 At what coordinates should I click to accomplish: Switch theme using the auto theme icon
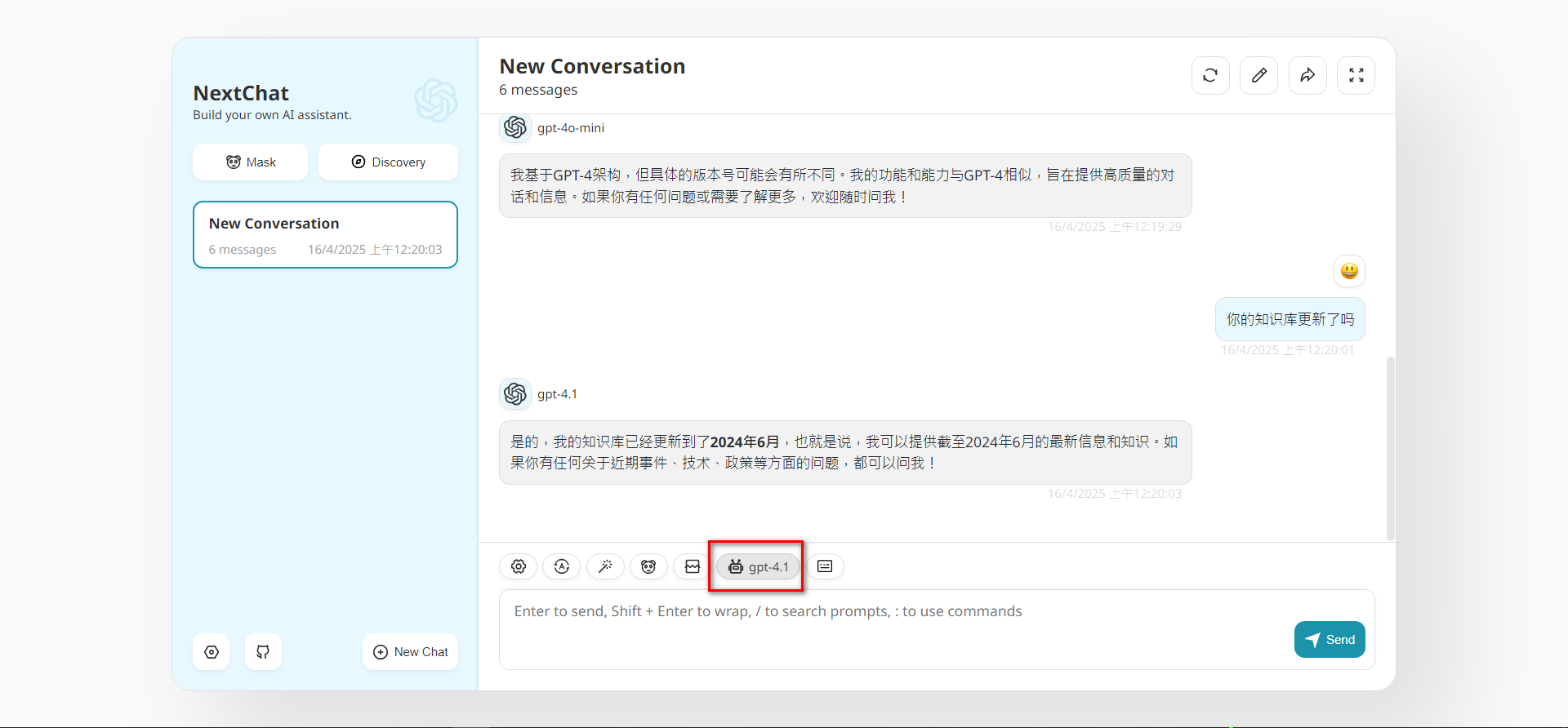[562, 566]
